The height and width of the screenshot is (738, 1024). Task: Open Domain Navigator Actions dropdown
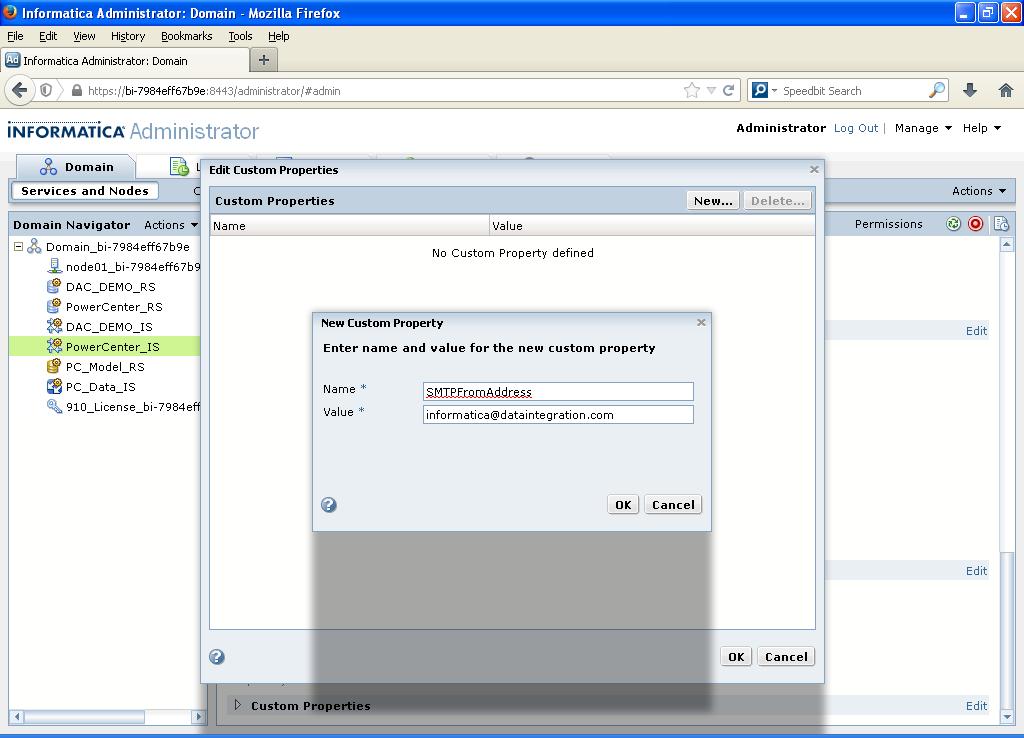click(x=171, y=225)
